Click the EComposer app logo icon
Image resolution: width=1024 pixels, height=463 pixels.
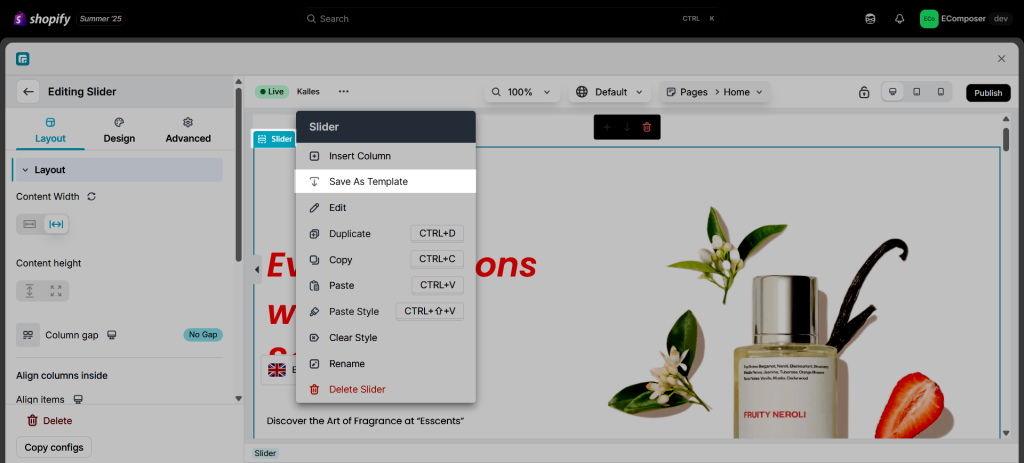(x=23, y=59)
